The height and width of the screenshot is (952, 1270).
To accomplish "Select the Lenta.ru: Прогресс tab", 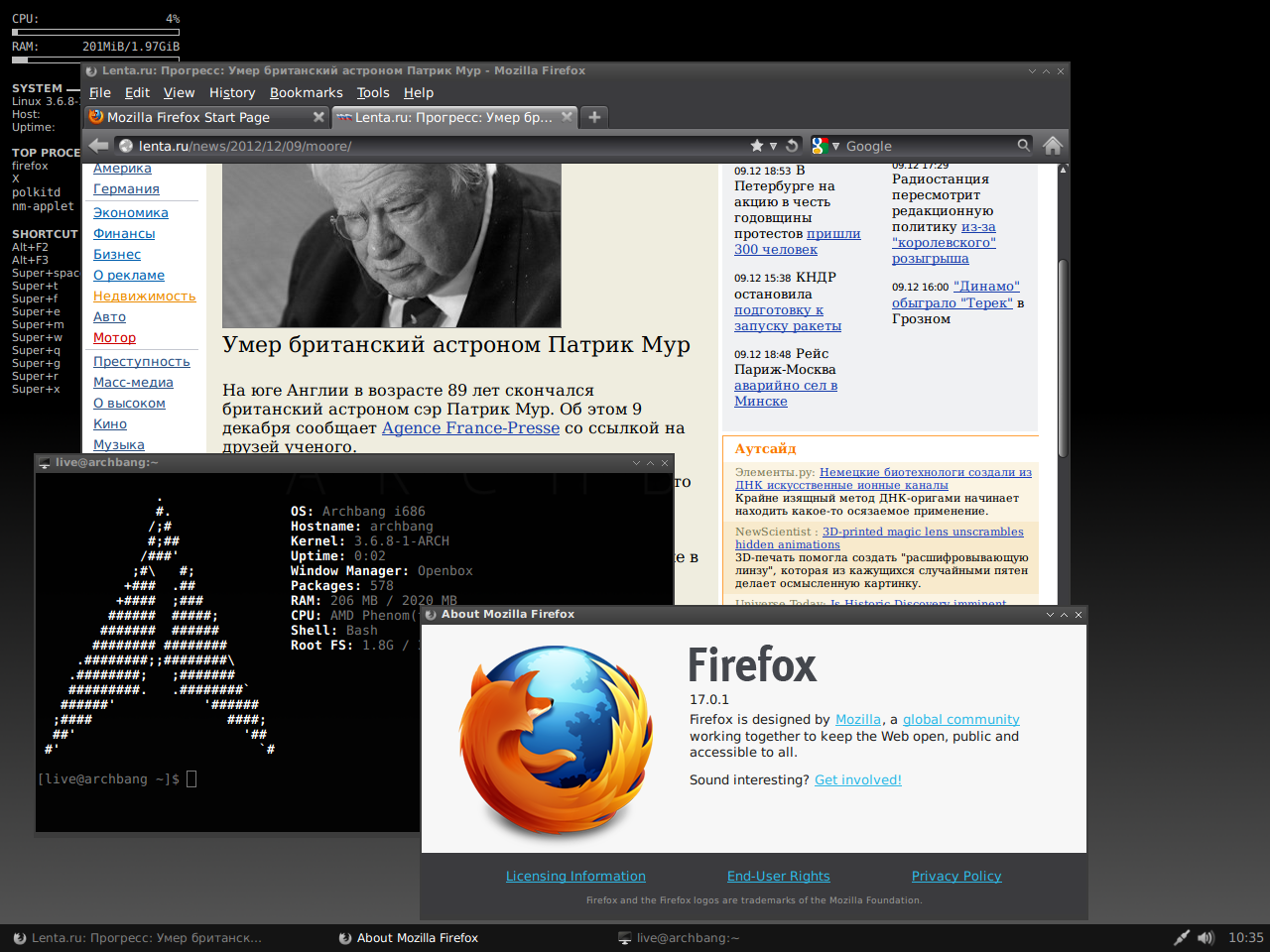I will [x=453, y=117].
